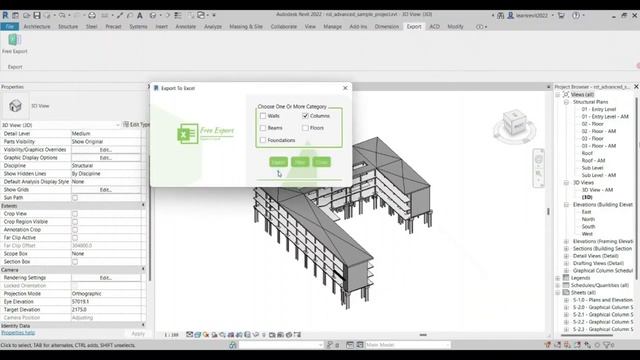Expand the Legends node in Project Browser

[558, 278]
